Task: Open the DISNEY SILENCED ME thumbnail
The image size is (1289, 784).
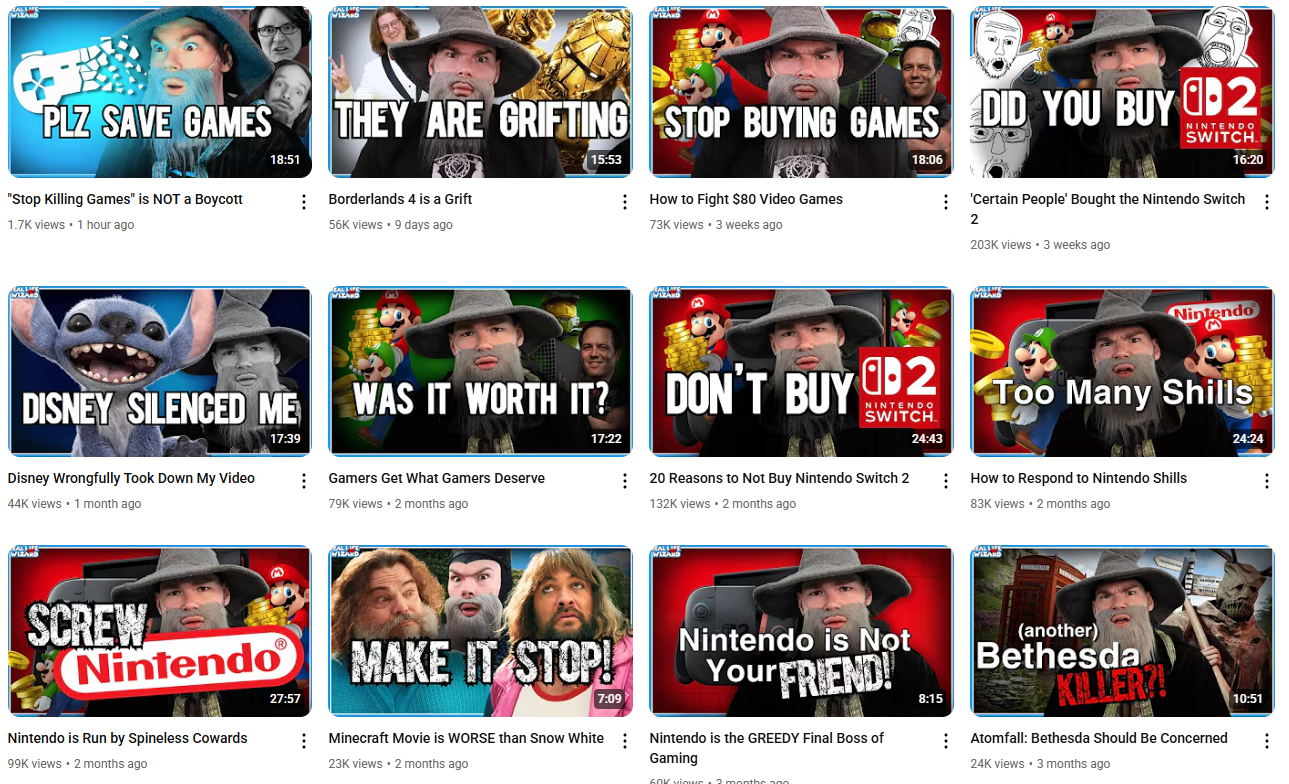Action: point(160,372)
